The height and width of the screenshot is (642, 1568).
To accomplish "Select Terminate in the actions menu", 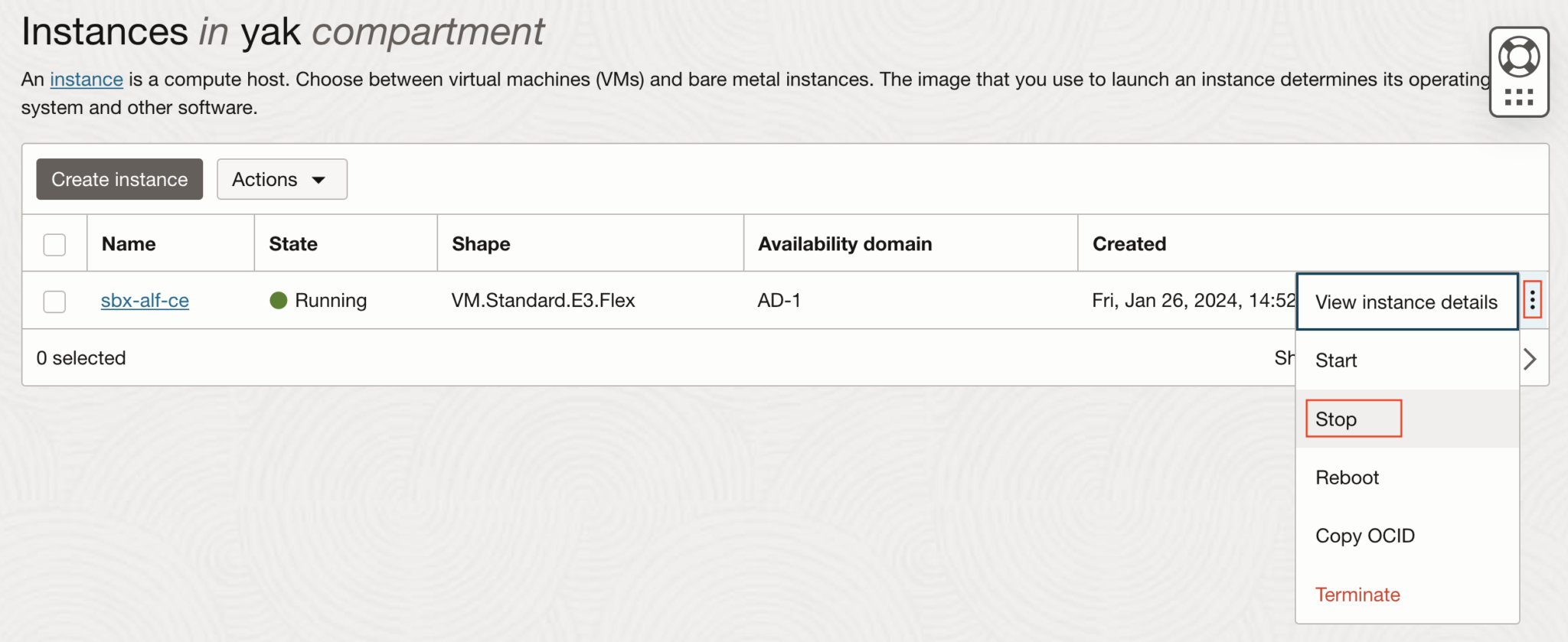I will pyautogui.click(x=1357, y=595).
